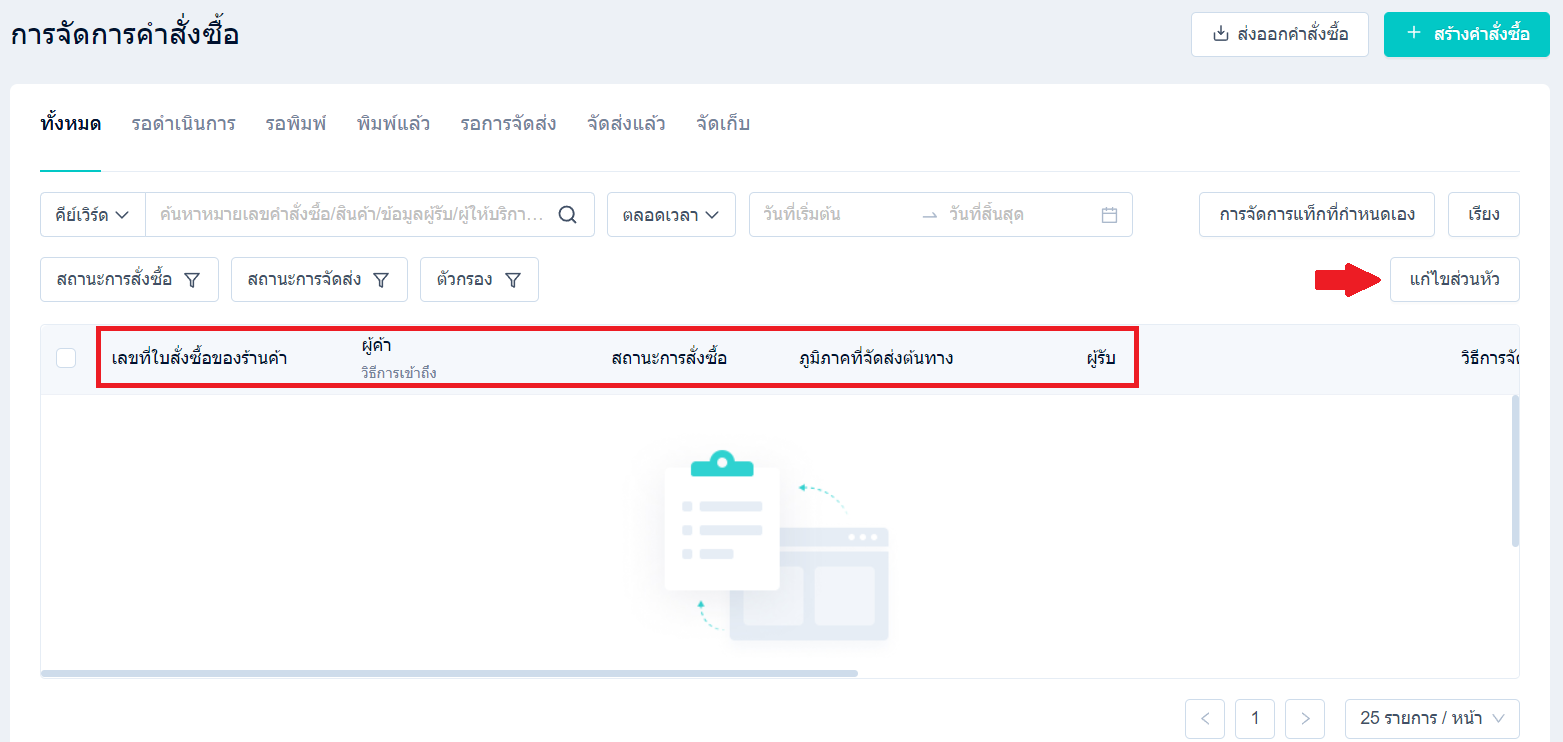
Task: Expand the คีย์เวิร์ด search type dropdown
Action: pos(93,215)
